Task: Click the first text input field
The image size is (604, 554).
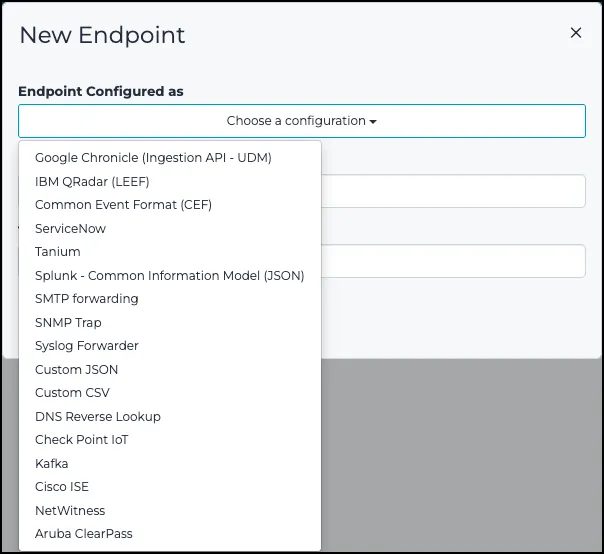Action: [452, 191]
